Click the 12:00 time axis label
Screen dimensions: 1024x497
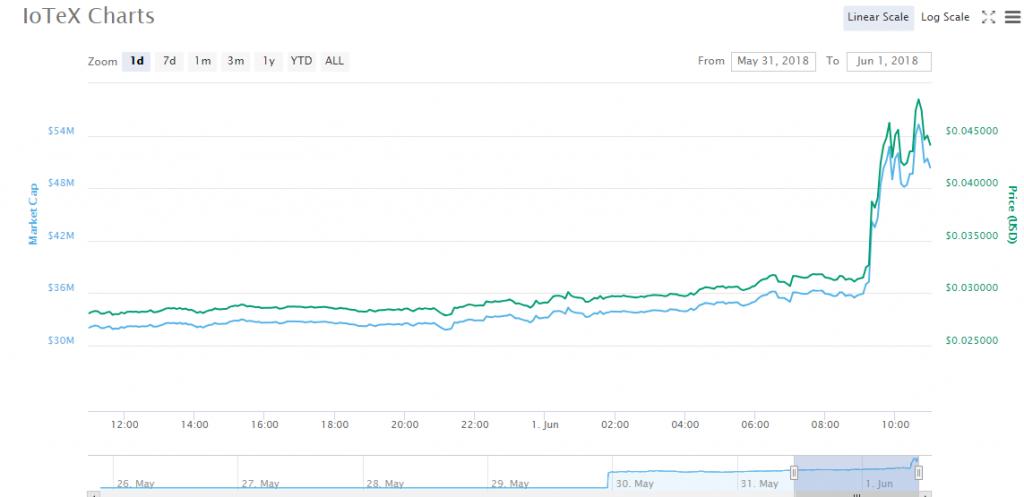(124, 425)
